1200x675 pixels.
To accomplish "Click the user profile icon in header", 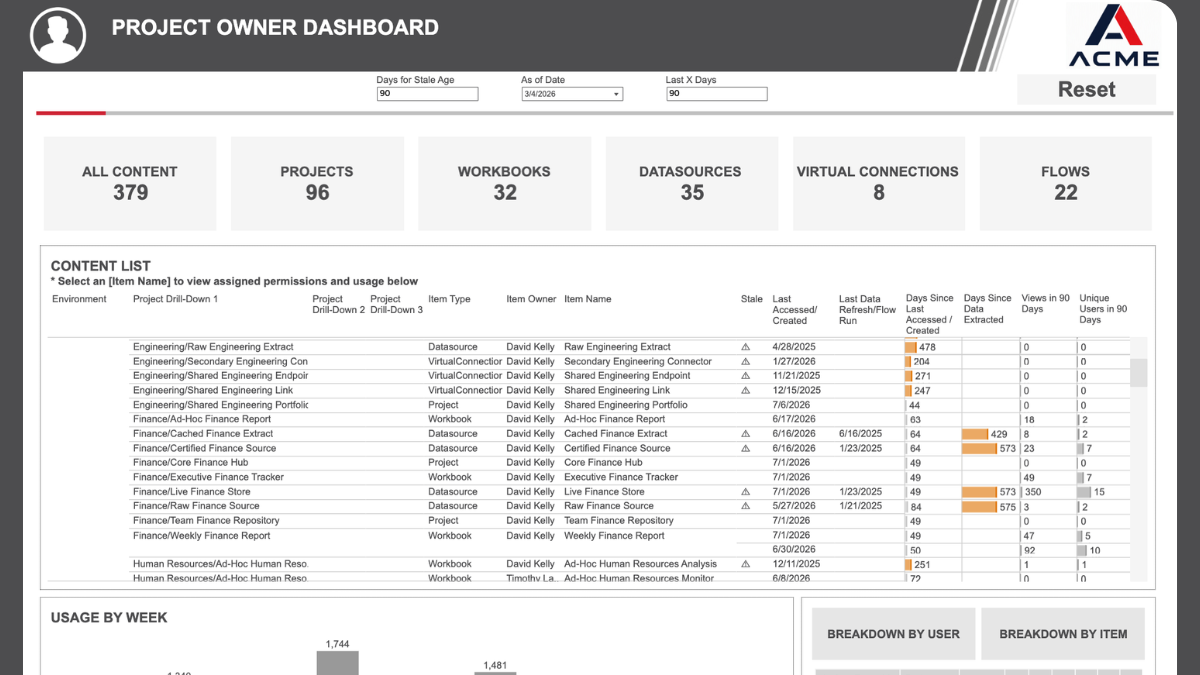I will 57,34.
